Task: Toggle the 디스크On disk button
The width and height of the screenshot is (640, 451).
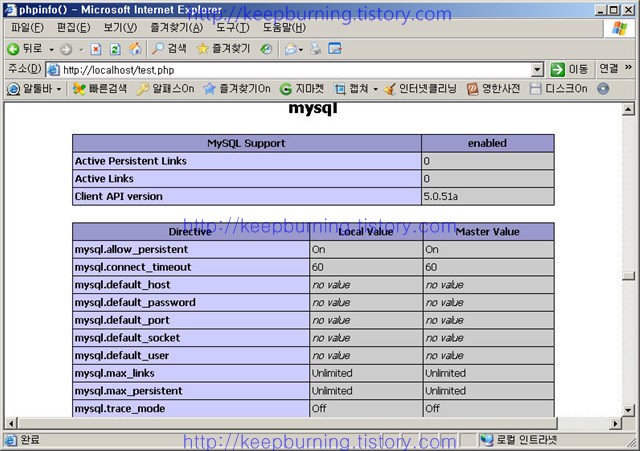Action: pos(558,89)
